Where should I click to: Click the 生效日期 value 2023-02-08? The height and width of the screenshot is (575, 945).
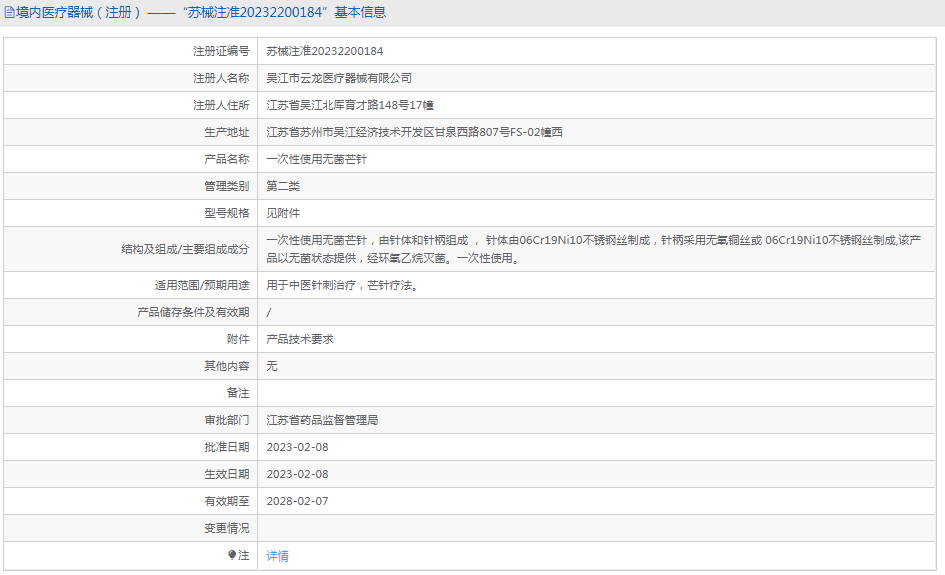[298, 474]
